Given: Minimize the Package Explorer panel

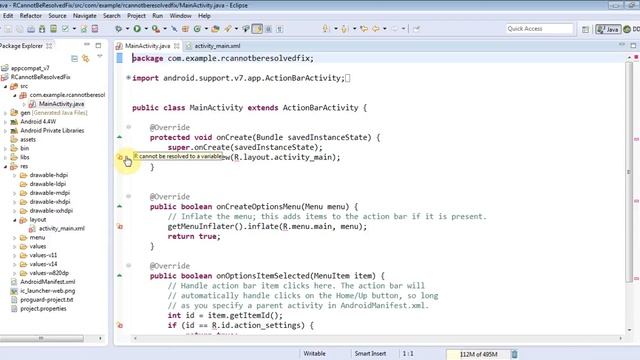Looking at the screenshot, I should coord(87,44).
